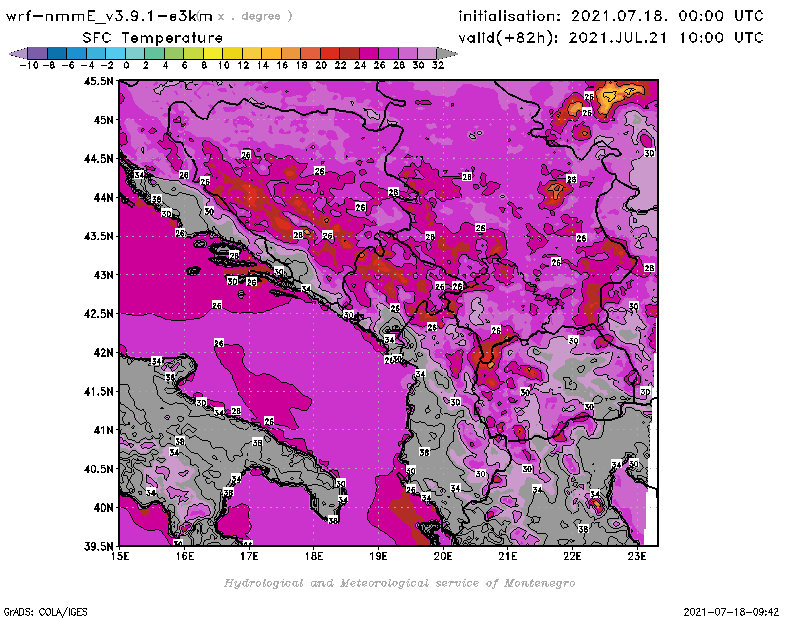Pick the dark red swatch between 22 and 24
Screen dimensions: 800x618
(349, 53)
